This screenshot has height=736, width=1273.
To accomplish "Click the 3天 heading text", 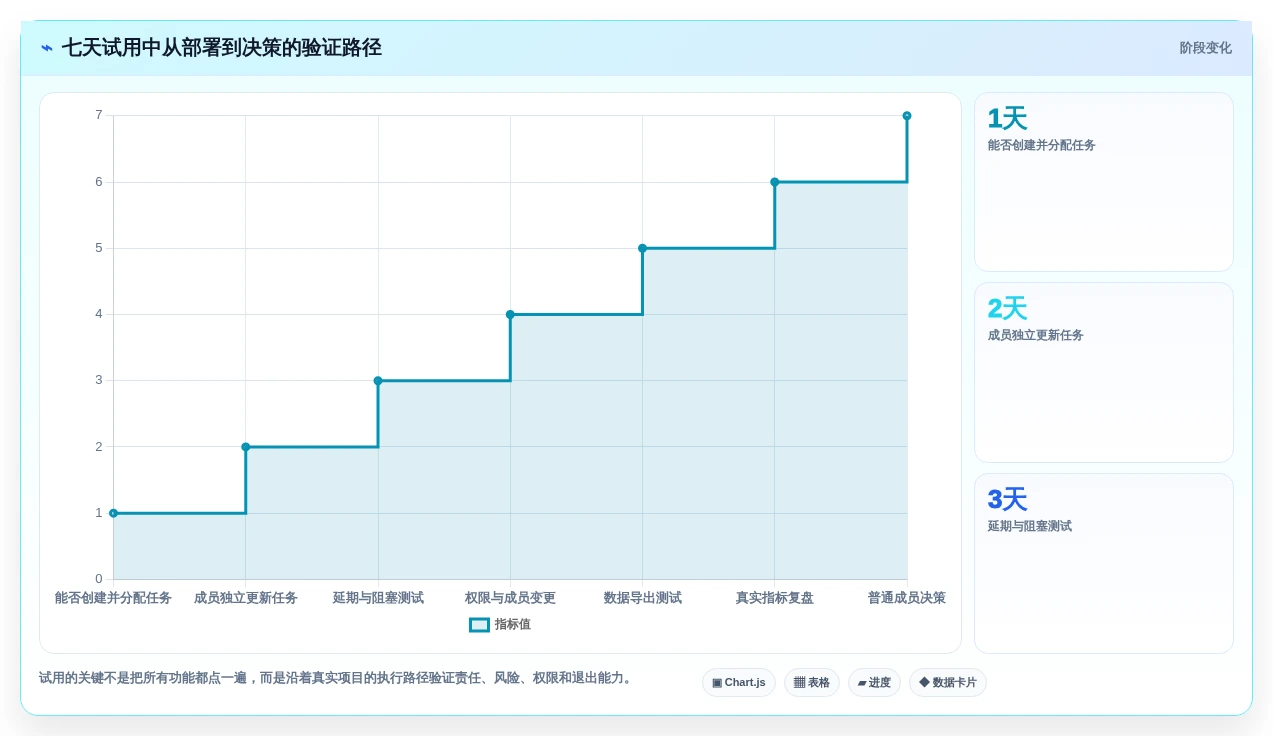I will [x=1007, y=500].
